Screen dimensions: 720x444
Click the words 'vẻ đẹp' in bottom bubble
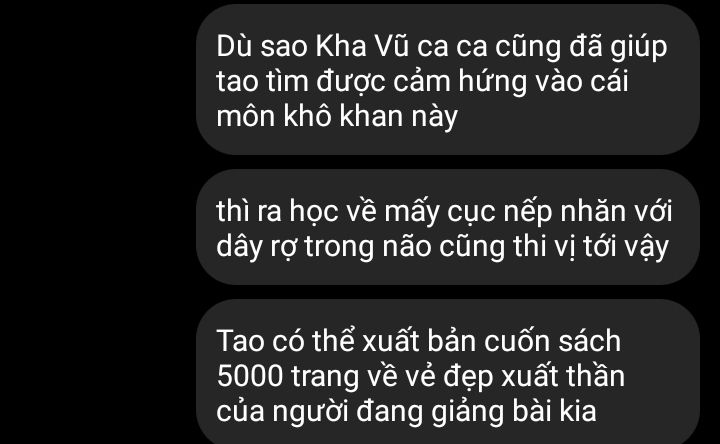tap(441, 377)
